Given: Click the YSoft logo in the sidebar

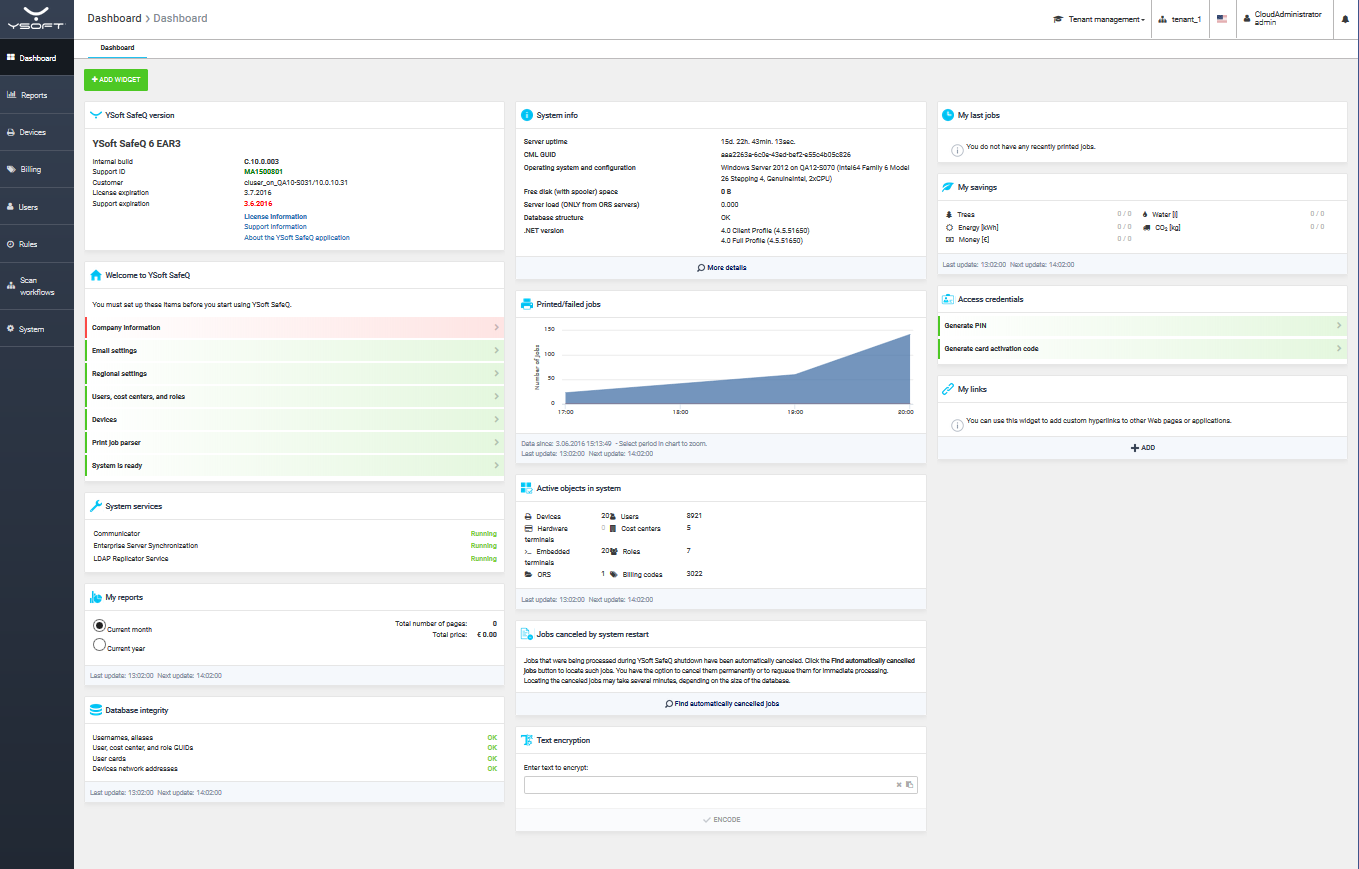Looking at the screenshot, I should coord(36,17).
